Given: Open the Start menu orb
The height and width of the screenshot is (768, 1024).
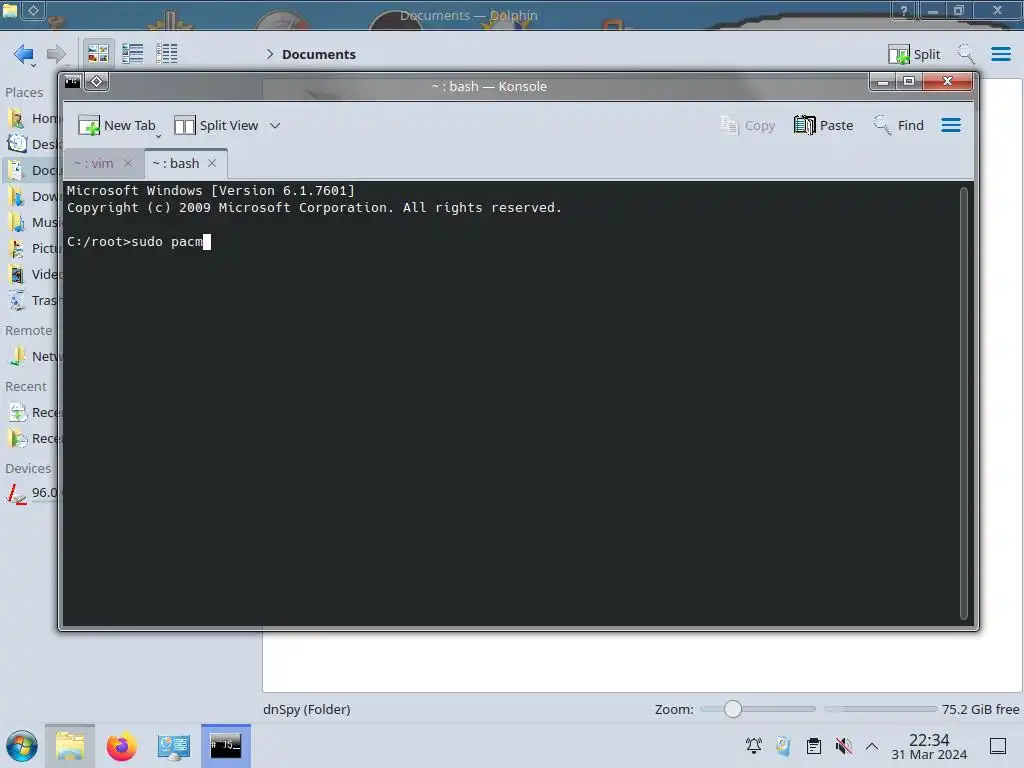Looking at the screenshot, I should [22, 746].
